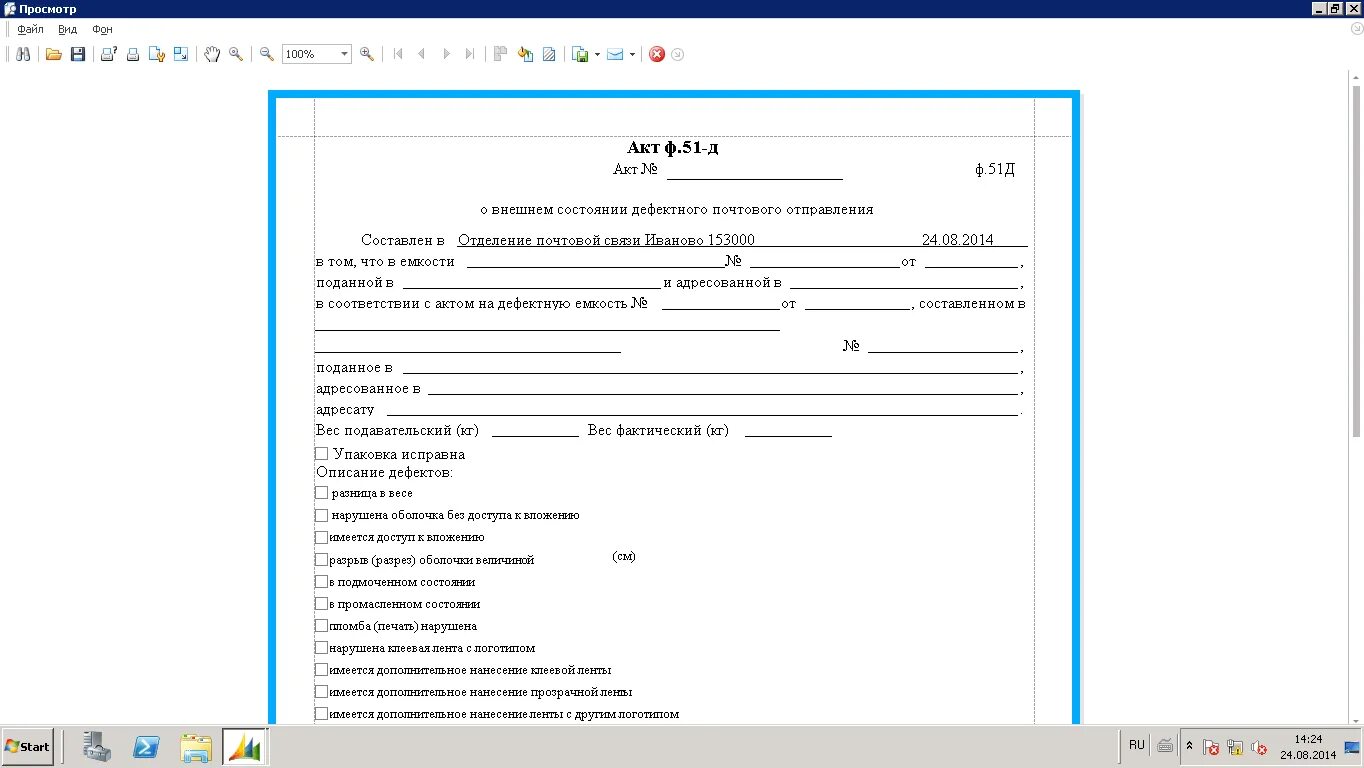Click the Open folder icon in toolbar

[54, 54]
